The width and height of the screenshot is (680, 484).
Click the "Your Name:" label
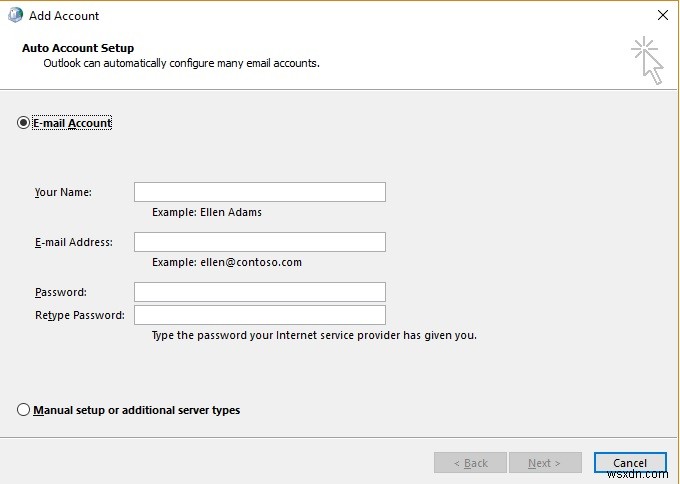(x=63, y=192)
